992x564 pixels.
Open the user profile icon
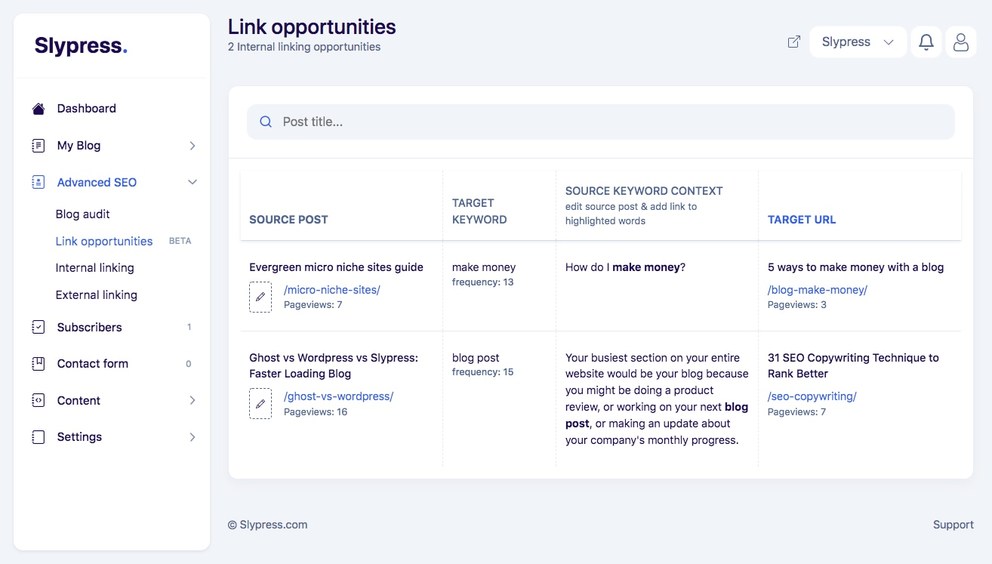pos(960,42)
